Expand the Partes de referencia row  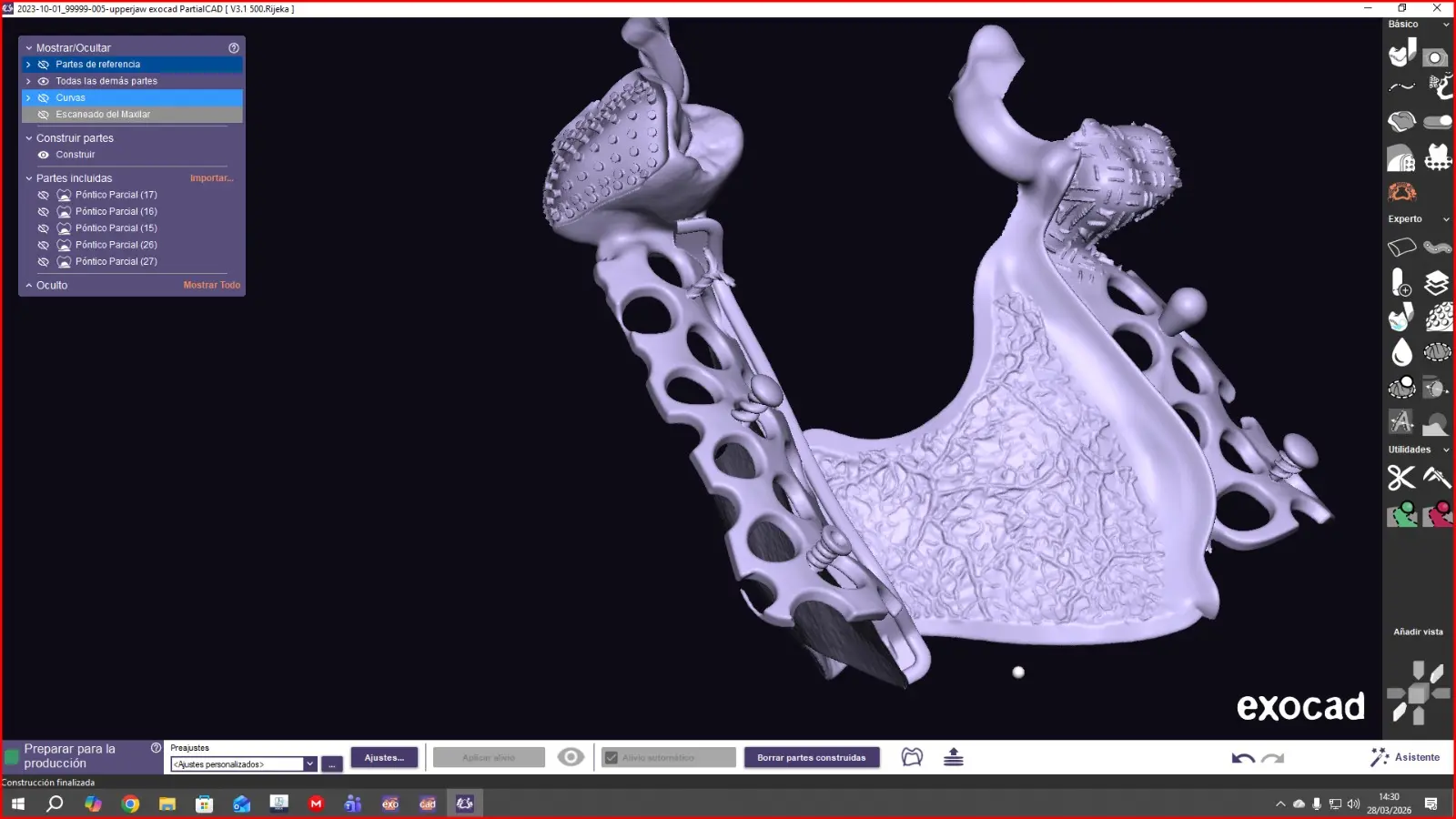point(28,65)
